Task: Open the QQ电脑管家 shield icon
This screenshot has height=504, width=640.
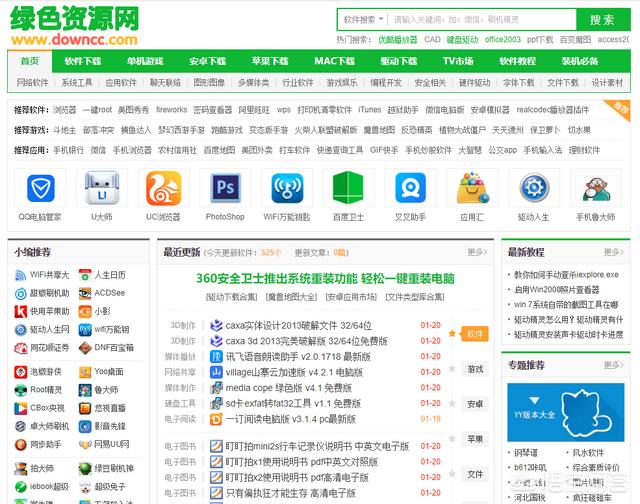Action: [x=40, y=189]
